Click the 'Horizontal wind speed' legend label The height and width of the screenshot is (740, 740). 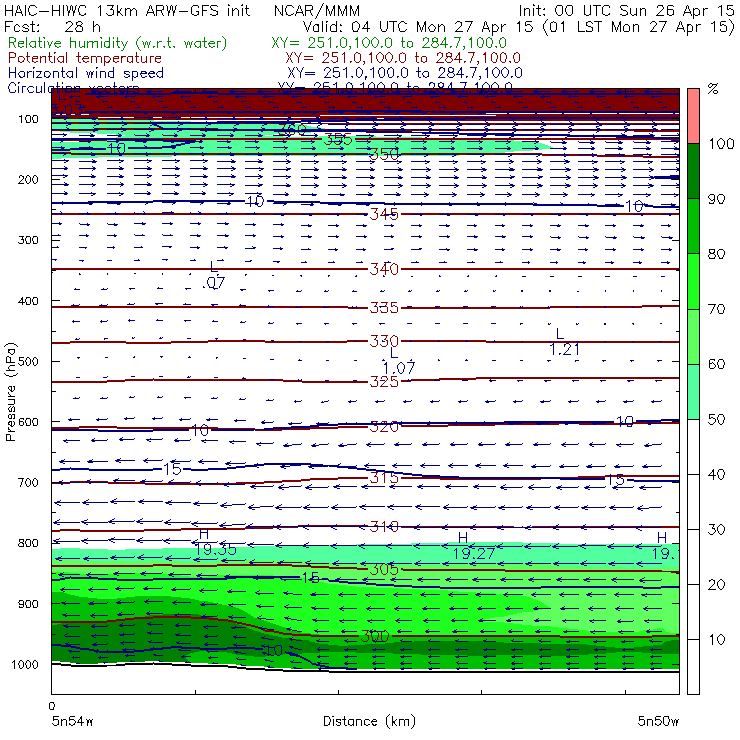point(86,73)
